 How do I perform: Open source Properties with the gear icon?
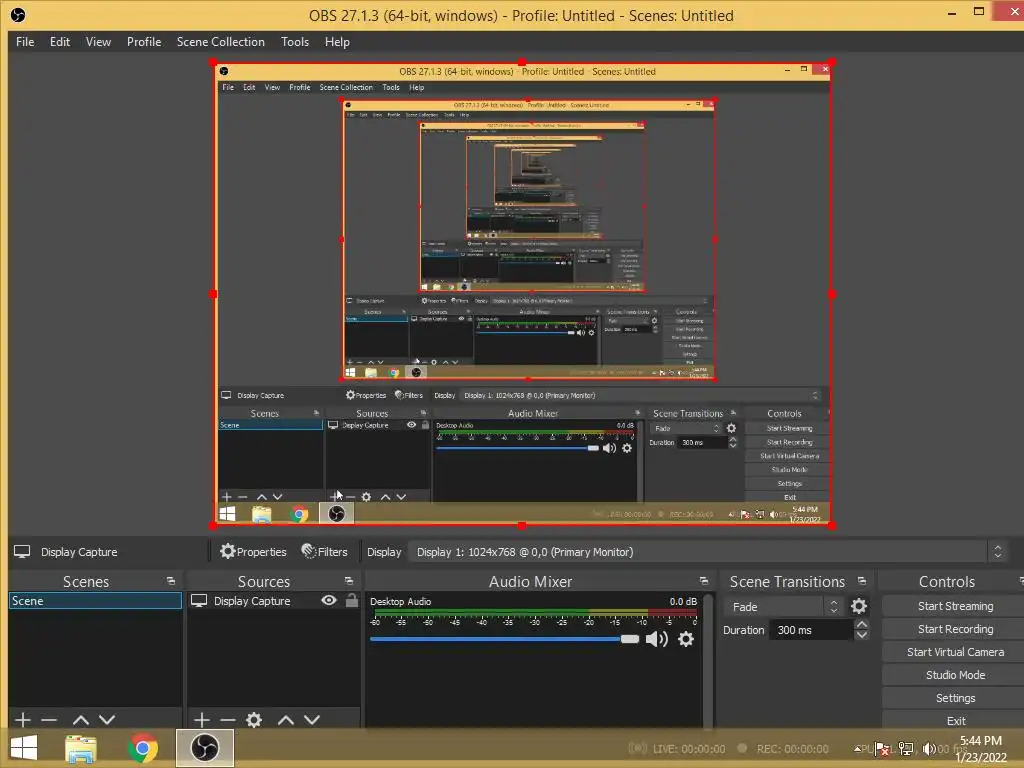[253, 552]
